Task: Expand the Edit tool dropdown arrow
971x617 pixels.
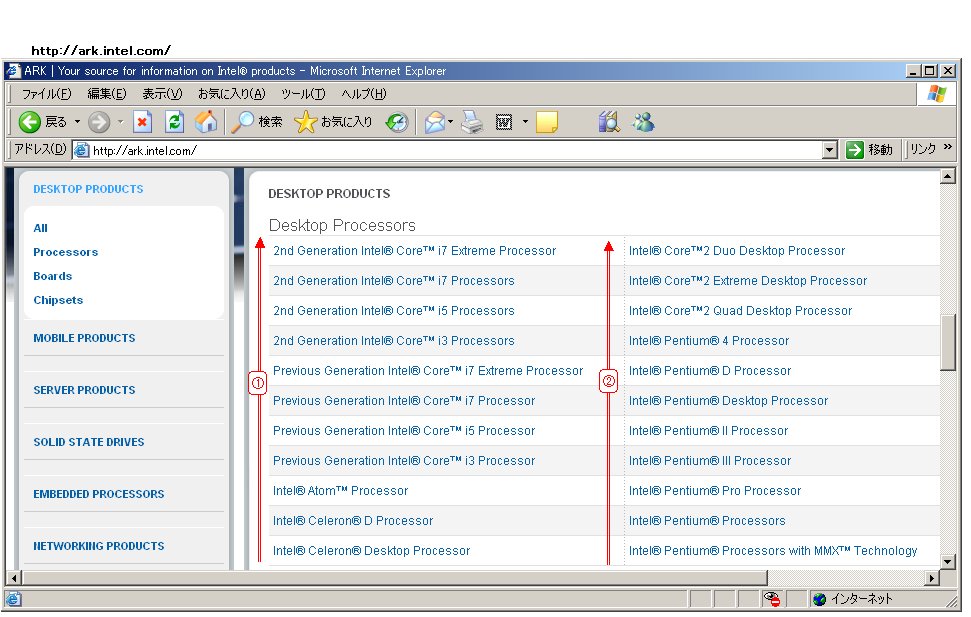Action: pos(525,122)
